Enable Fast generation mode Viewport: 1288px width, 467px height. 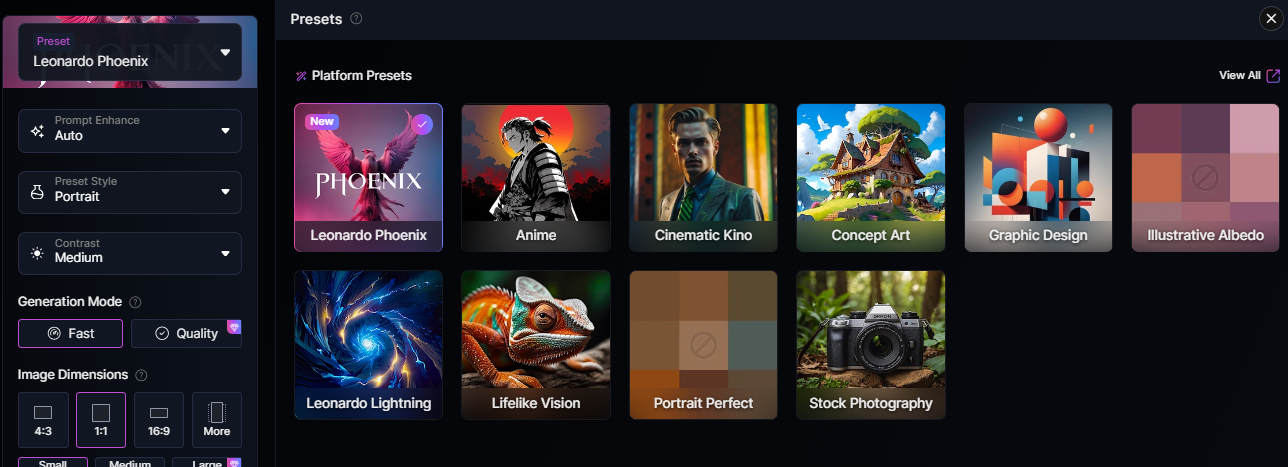(70, 333)
